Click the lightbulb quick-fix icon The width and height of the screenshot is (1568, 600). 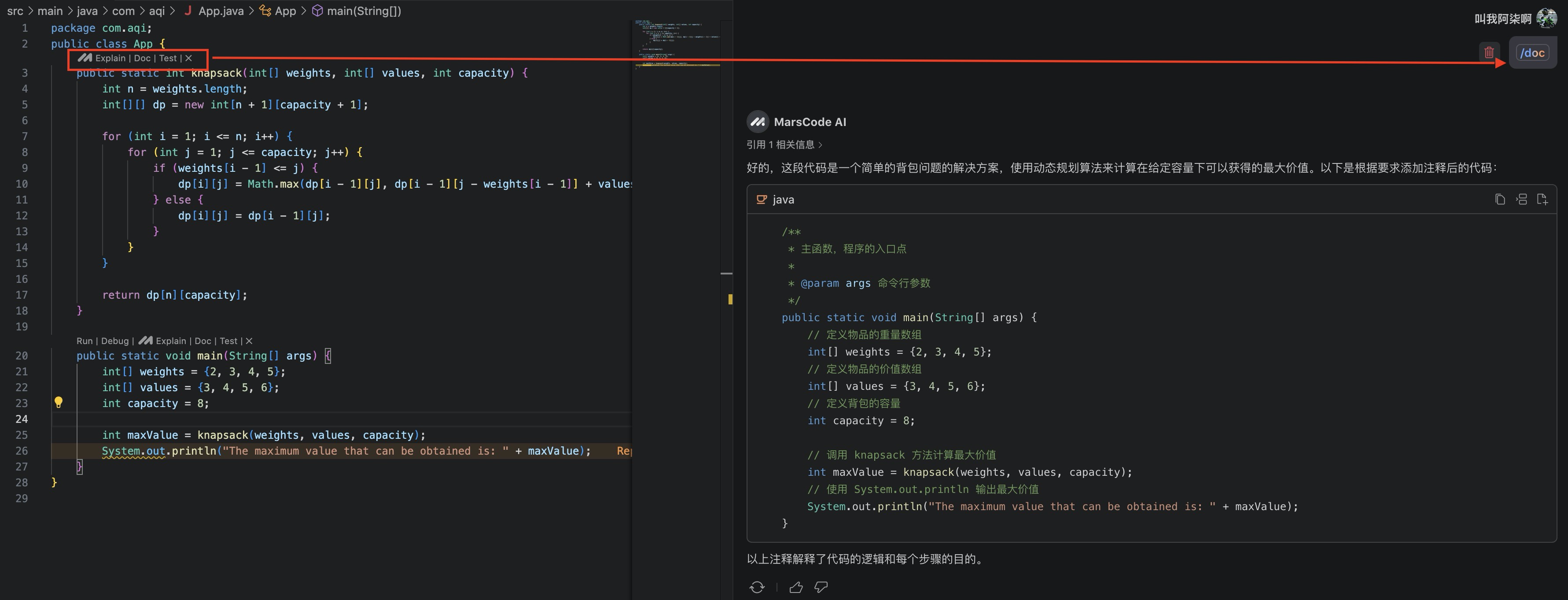(x=59, y=402)
